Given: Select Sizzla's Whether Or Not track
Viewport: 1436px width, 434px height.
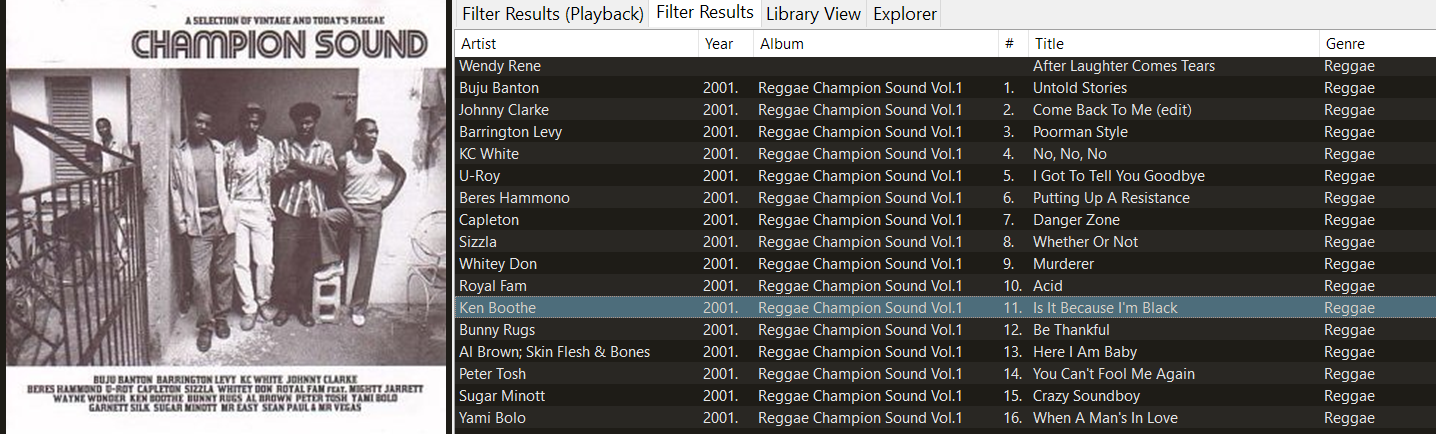Looking at the screenshot, I should tap(1085, 242).
